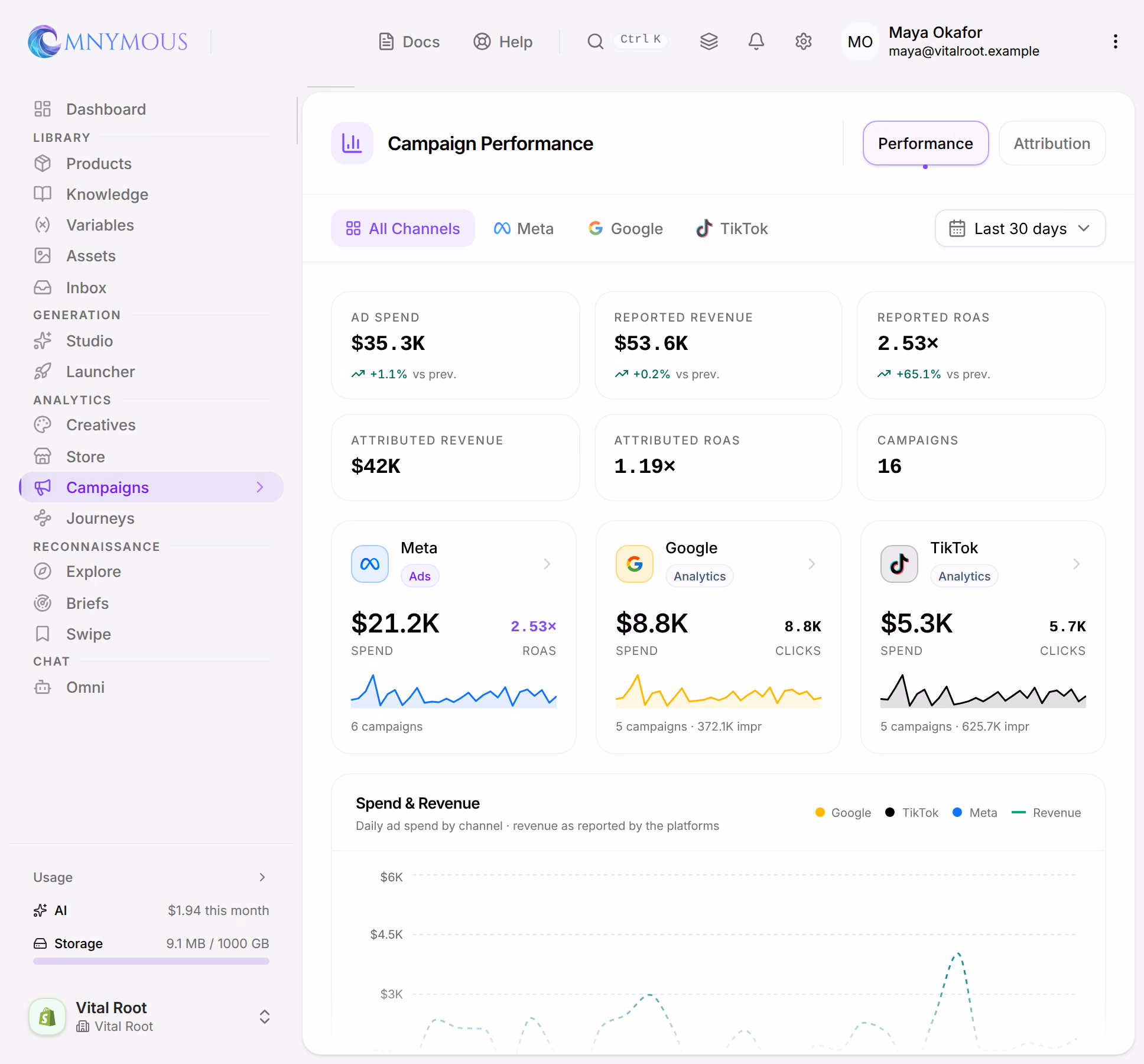Click the Products cube icon
The image size is (1144, 1064).
43,163
